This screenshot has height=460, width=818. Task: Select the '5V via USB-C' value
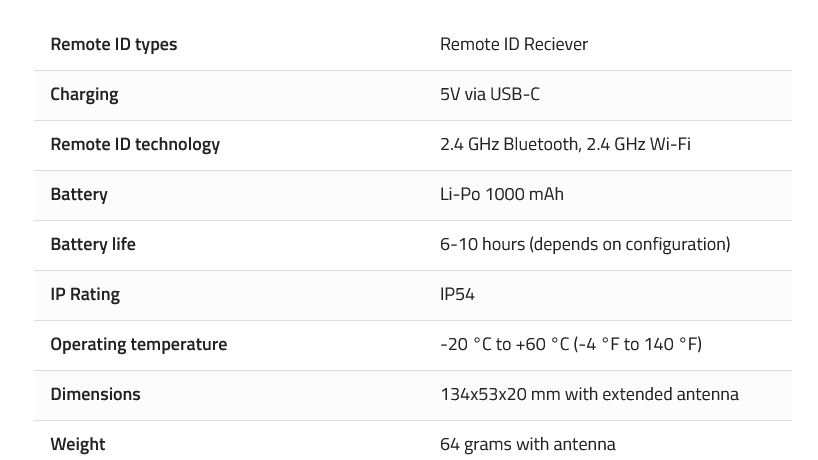[x=489, y=94]
